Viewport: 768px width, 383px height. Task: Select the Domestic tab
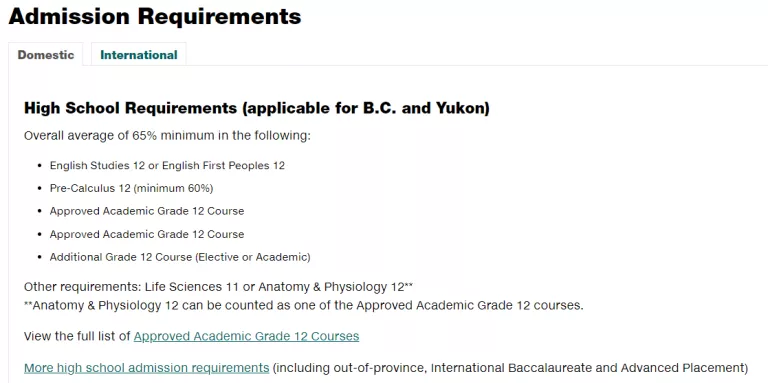46,55
